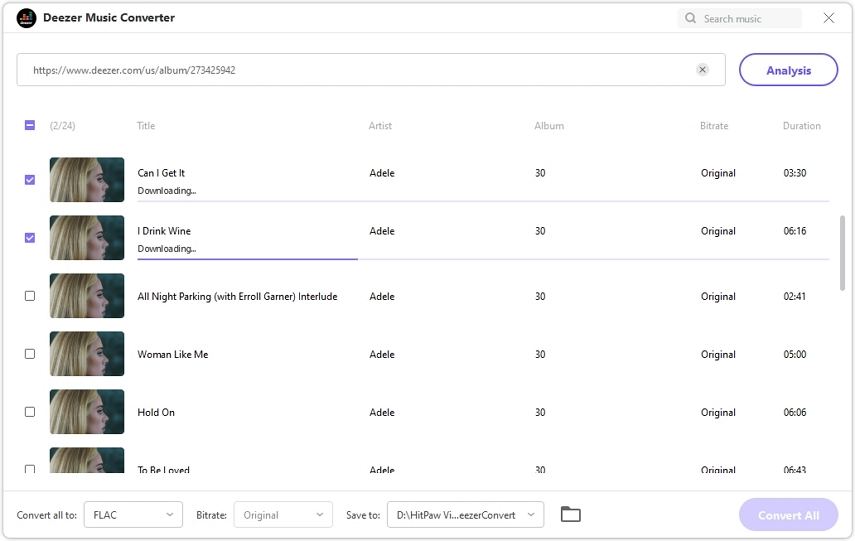Click the Hold On title
The image size is (855, 541).
[x=156, y=412]
